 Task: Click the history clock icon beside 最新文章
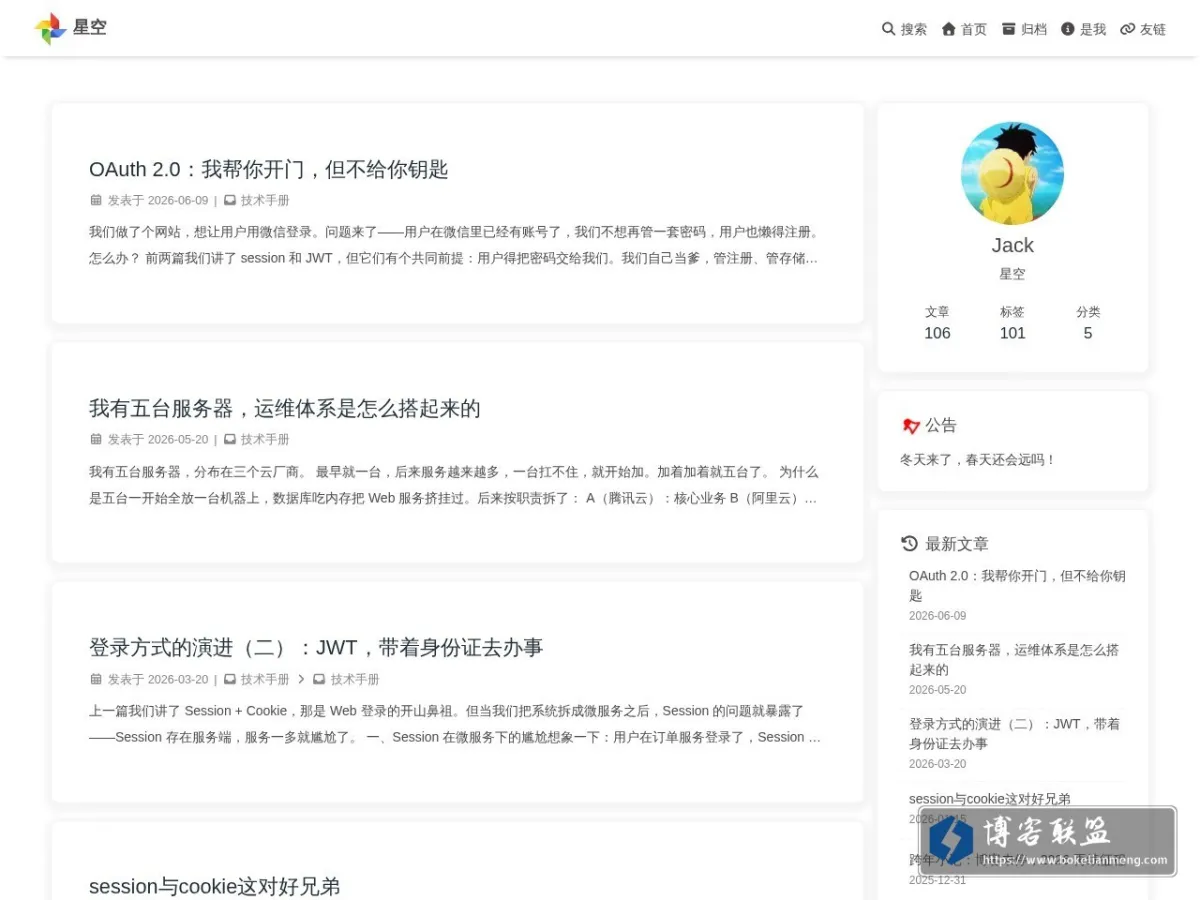click(909, 543)
